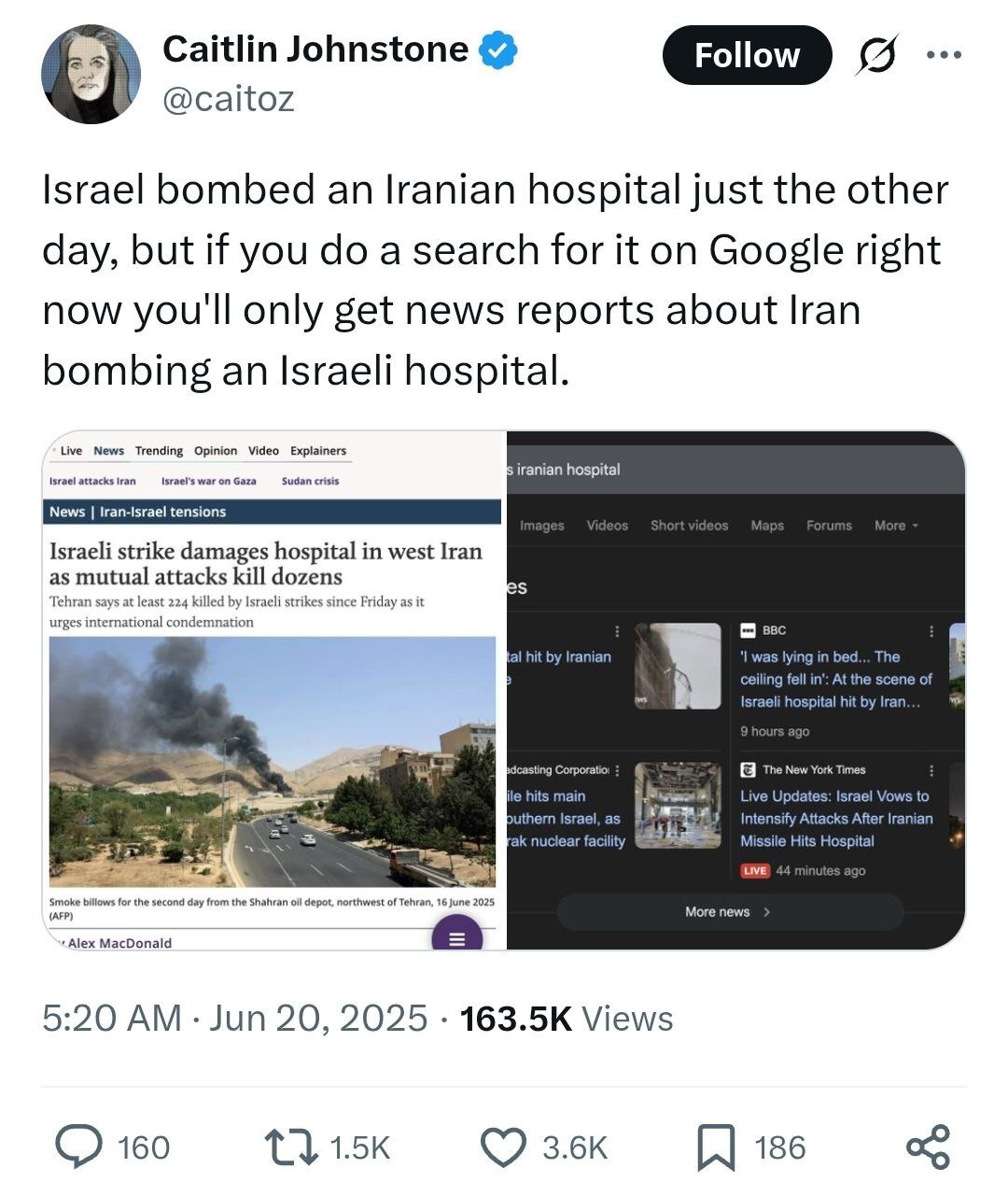
Task: Follow Caitlin Johnstone
Action: tap(747, 55)
